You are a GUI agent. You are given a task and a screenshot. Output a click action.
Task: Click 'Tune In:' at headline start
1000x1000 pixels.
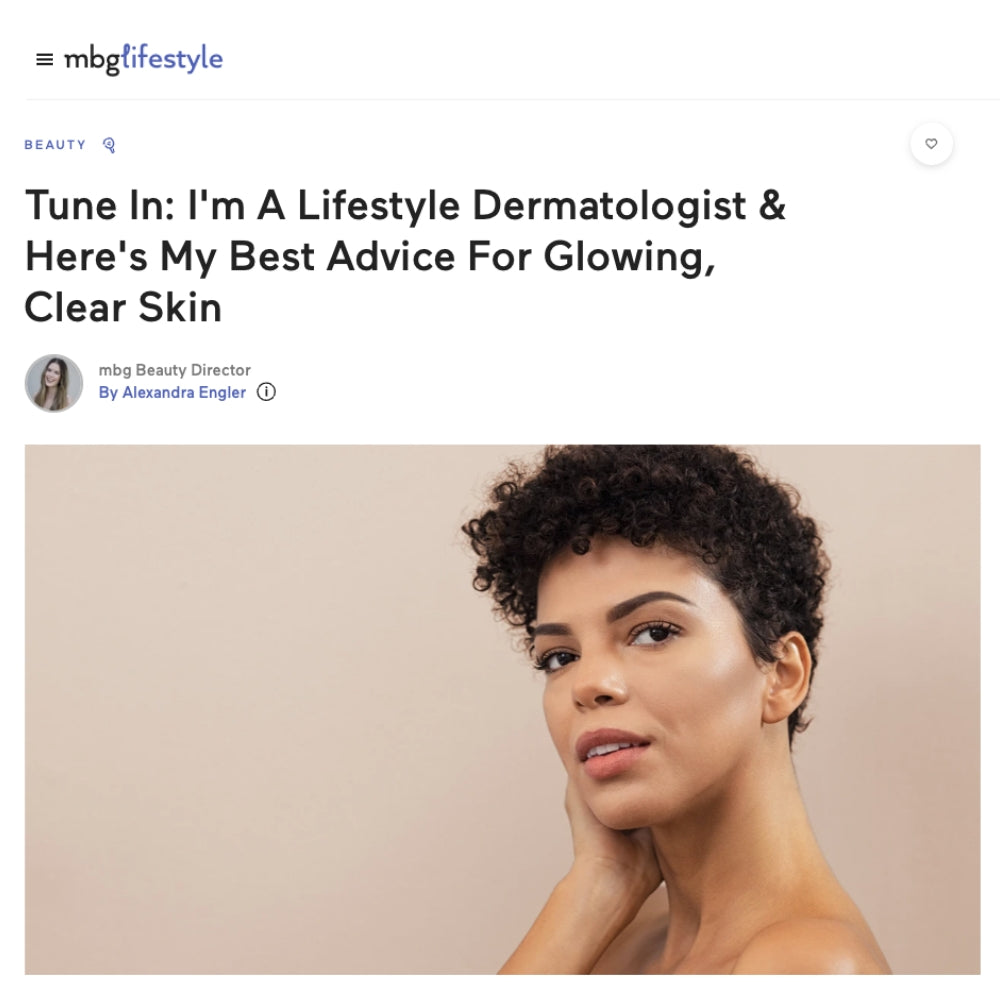pyautogui.click(x=99, y=206)
